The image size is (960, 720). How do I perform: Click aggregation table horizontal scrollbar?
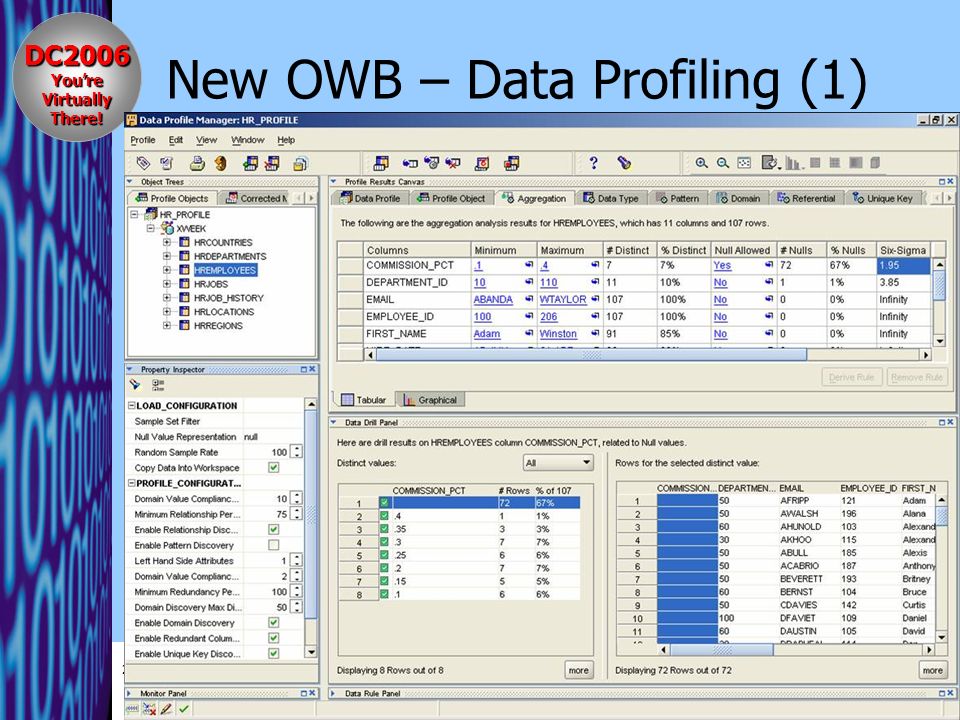[591, 354]
